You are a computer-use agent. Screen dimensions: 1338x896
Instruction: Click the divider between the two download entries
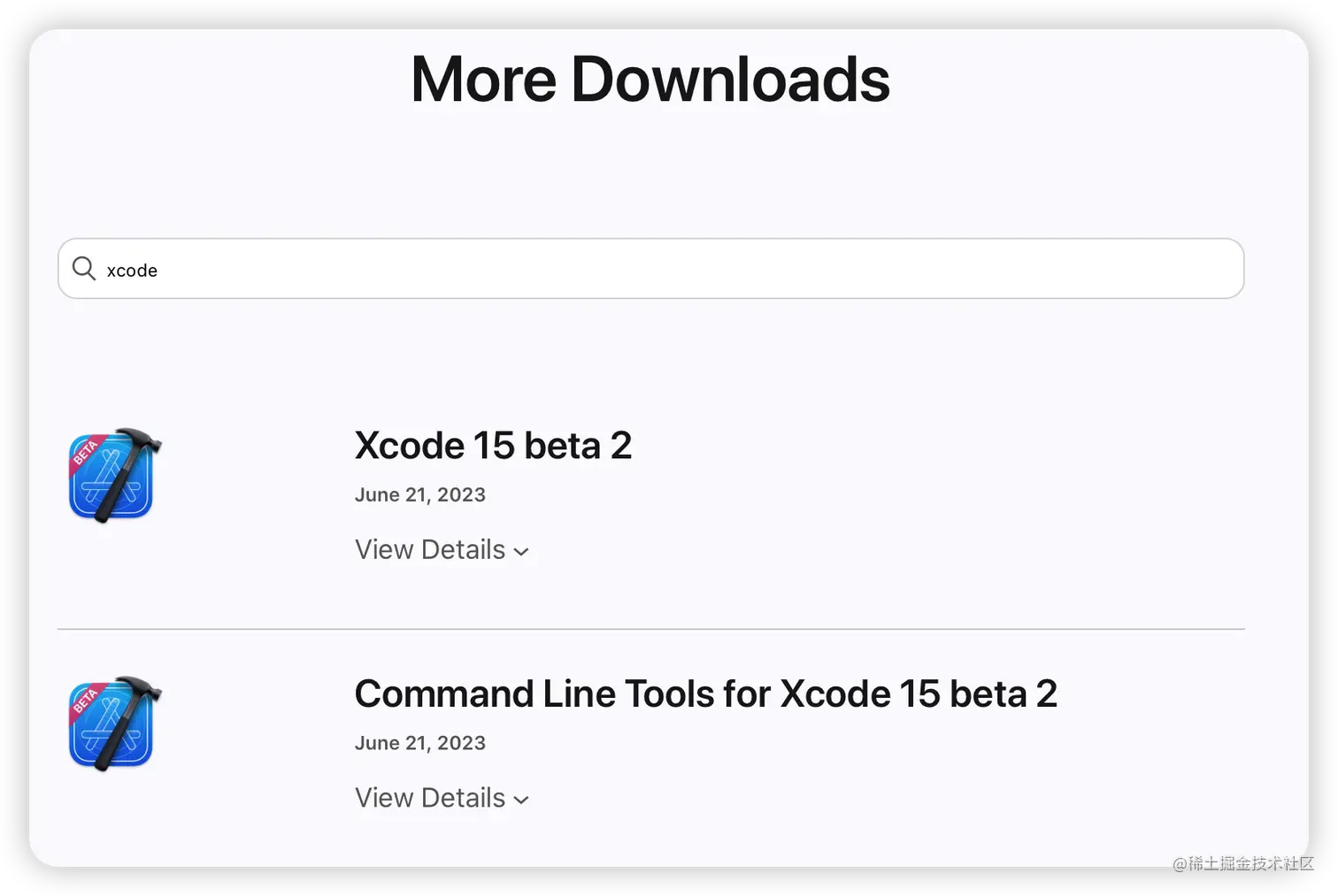click(x=650, y=629)
